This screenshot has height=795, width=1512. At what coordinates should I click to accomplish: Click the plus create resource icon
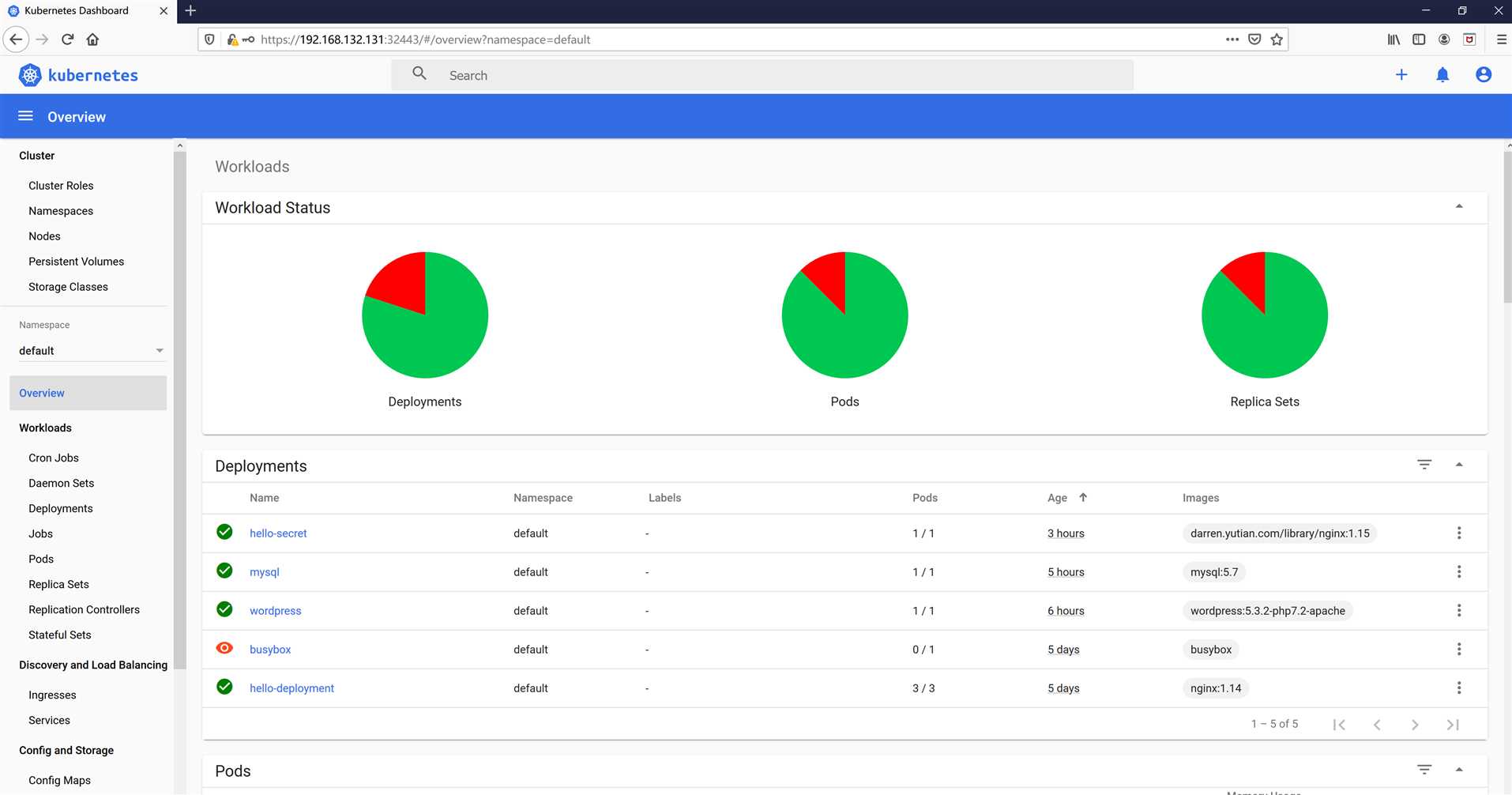click(x=1401, y=74)
